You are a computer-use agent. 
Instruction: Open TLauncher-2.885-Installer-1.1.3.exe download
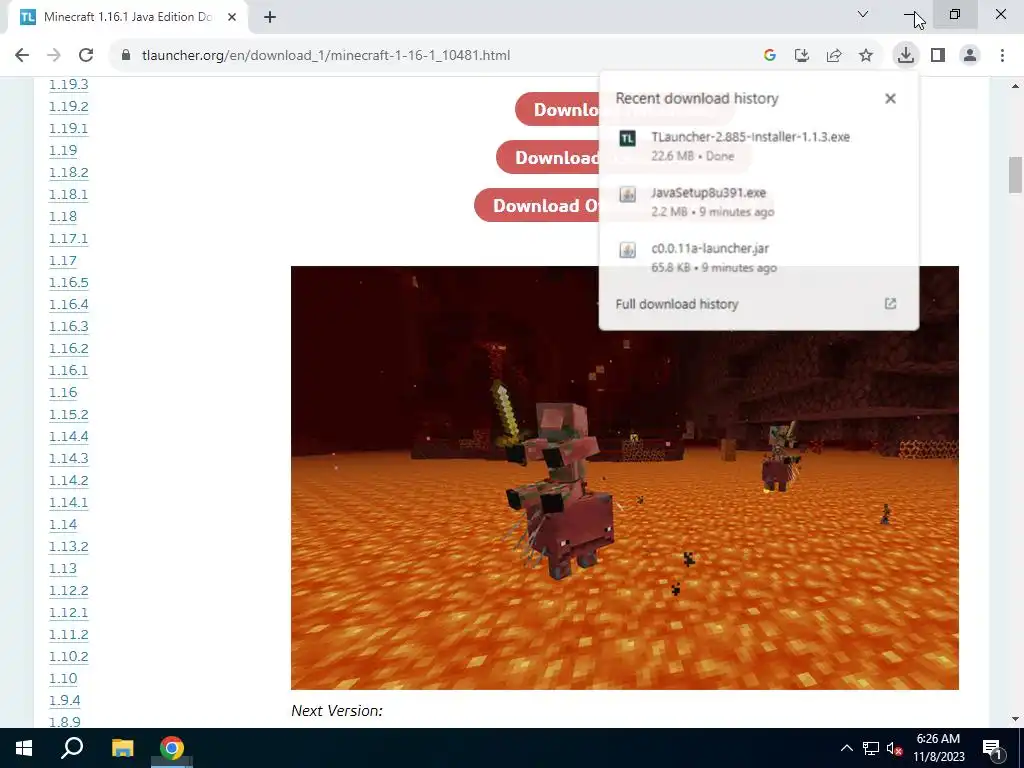758,146
